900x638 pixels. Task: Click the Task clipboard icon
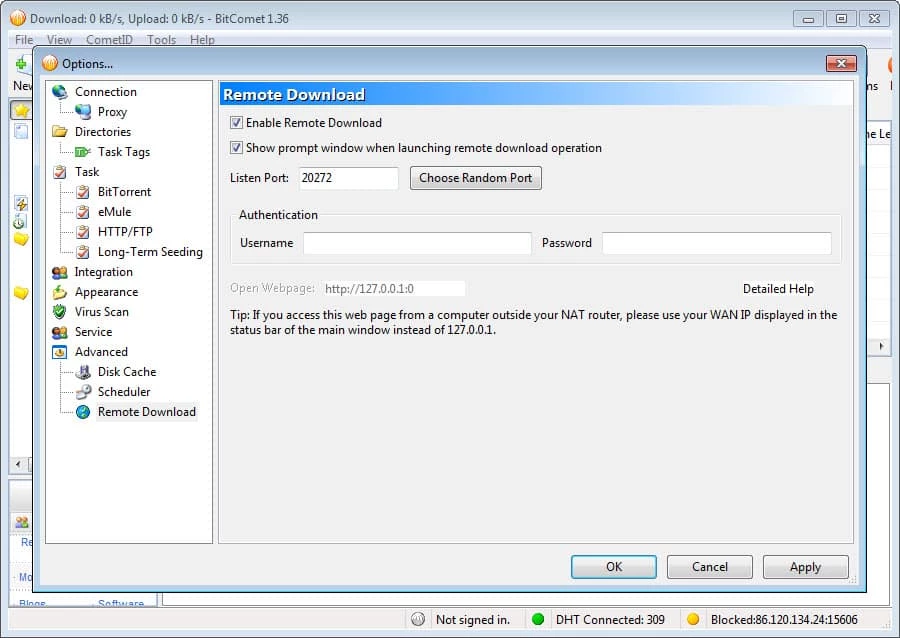coord(60,172)
